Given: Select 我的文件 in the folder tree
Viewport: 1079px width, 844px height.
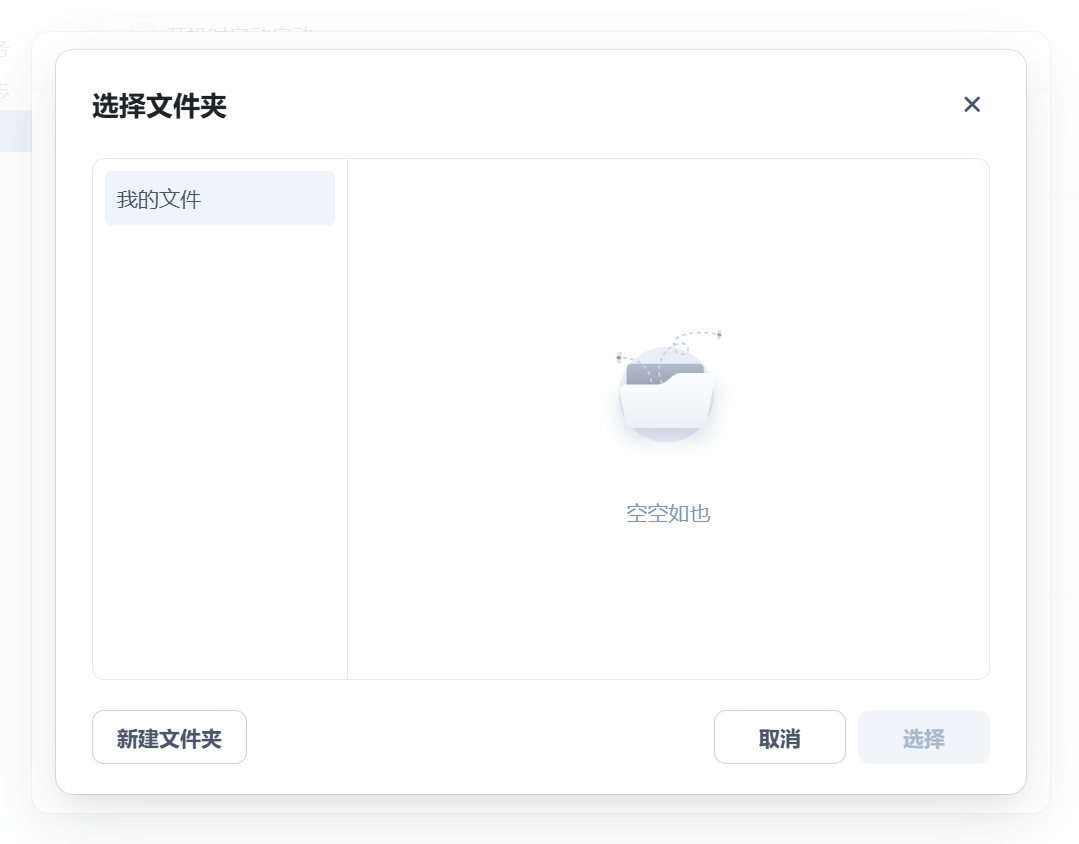Looking at the screenshot, I should pos(219,199).
